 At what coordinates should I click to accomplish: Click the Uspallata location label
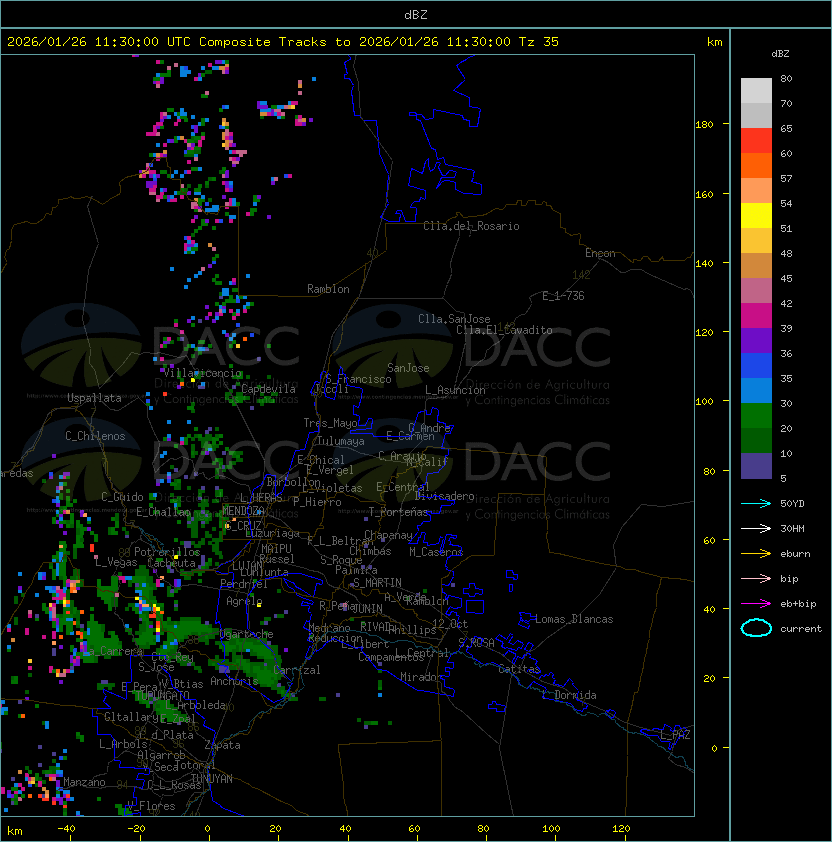[94, 398]
